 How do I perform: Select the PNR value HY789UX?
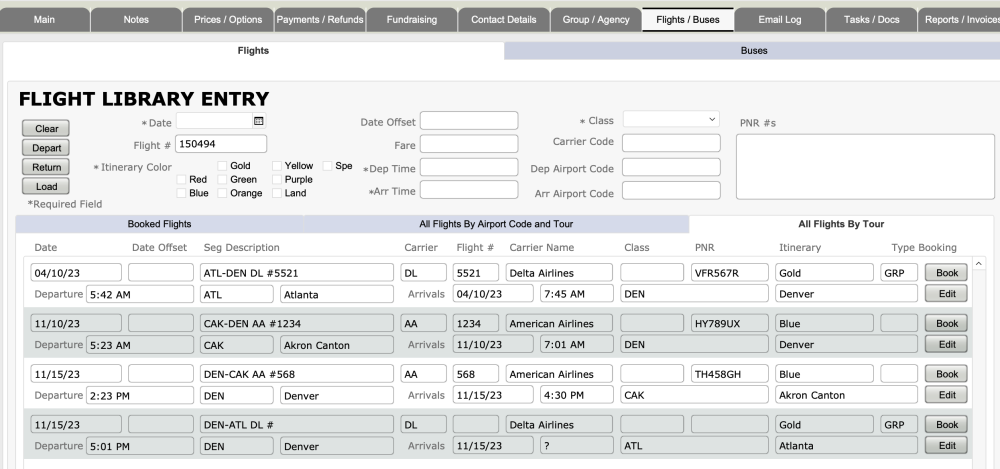click(x=730, y=324)
